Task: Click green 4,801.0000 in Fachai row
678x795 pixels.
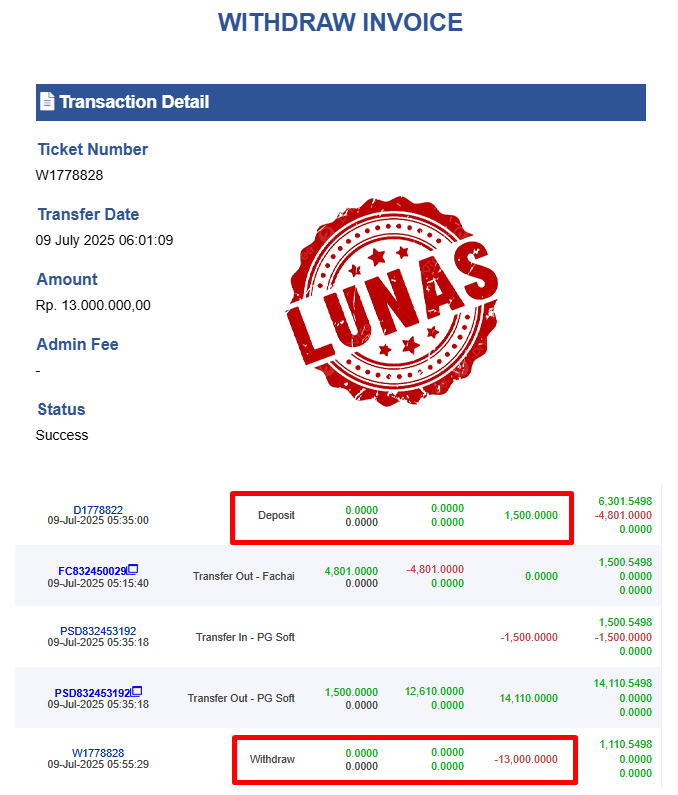Action: coord(351,571)
